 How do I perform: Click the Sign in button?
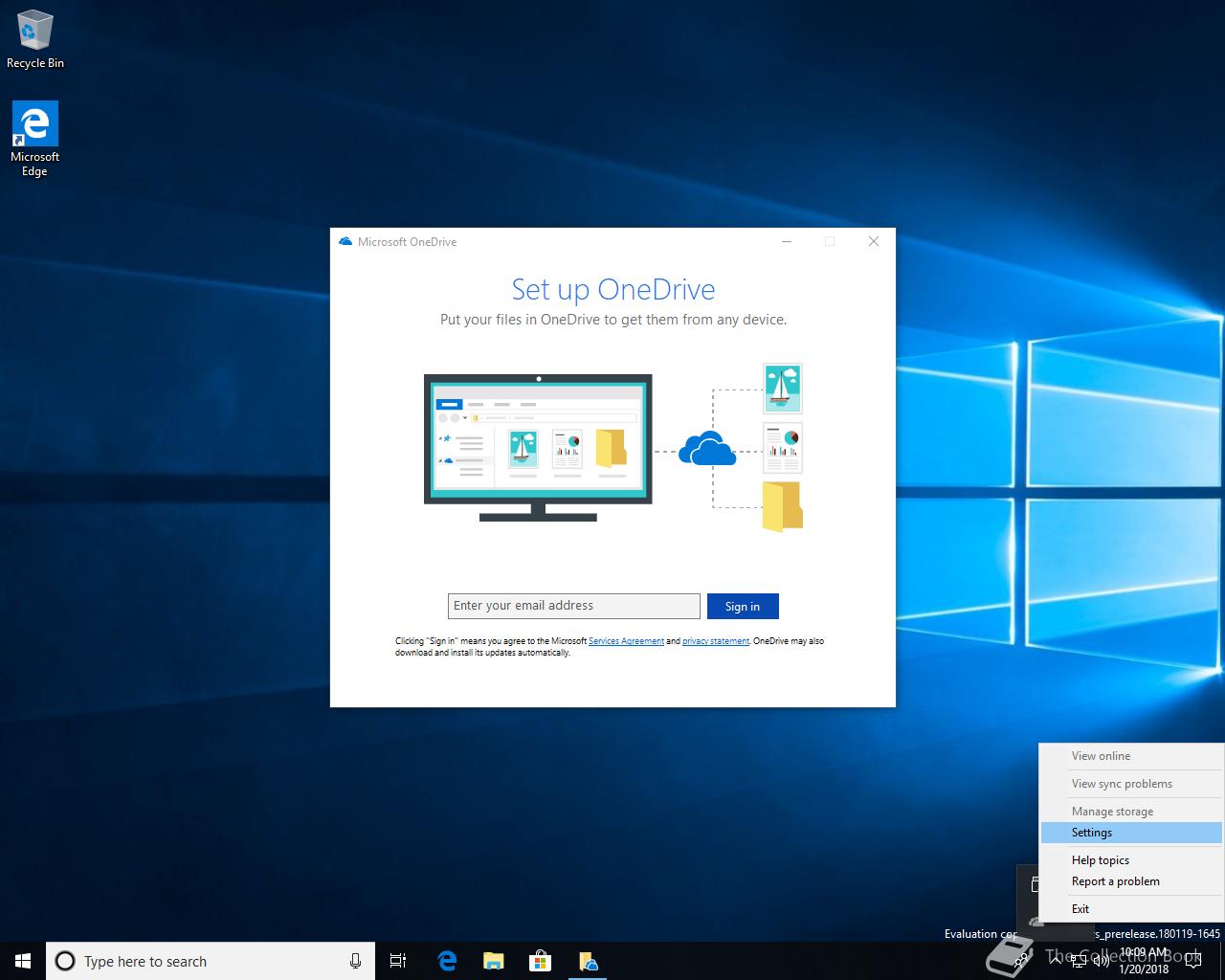743,606
